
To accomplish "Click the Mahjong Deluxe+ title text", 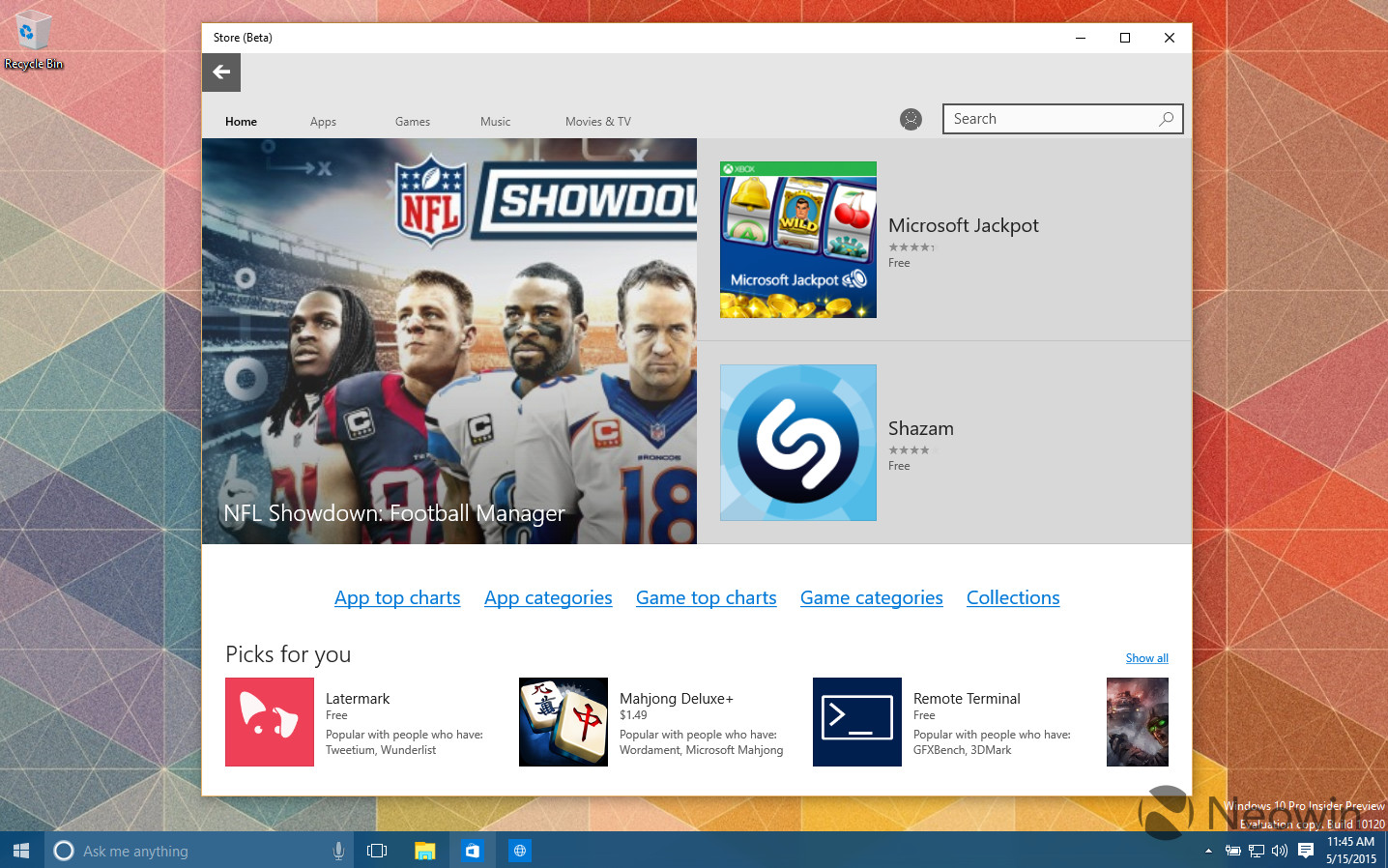I will (x=677, y=699).
